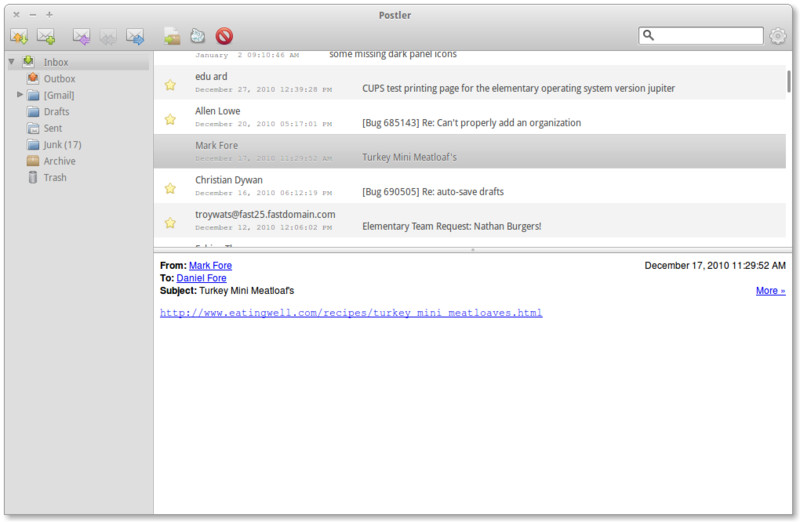The width and height of the screenshot is (800, 522).
Task: Open the Drafts folder
Action: (x=56, y=111)
